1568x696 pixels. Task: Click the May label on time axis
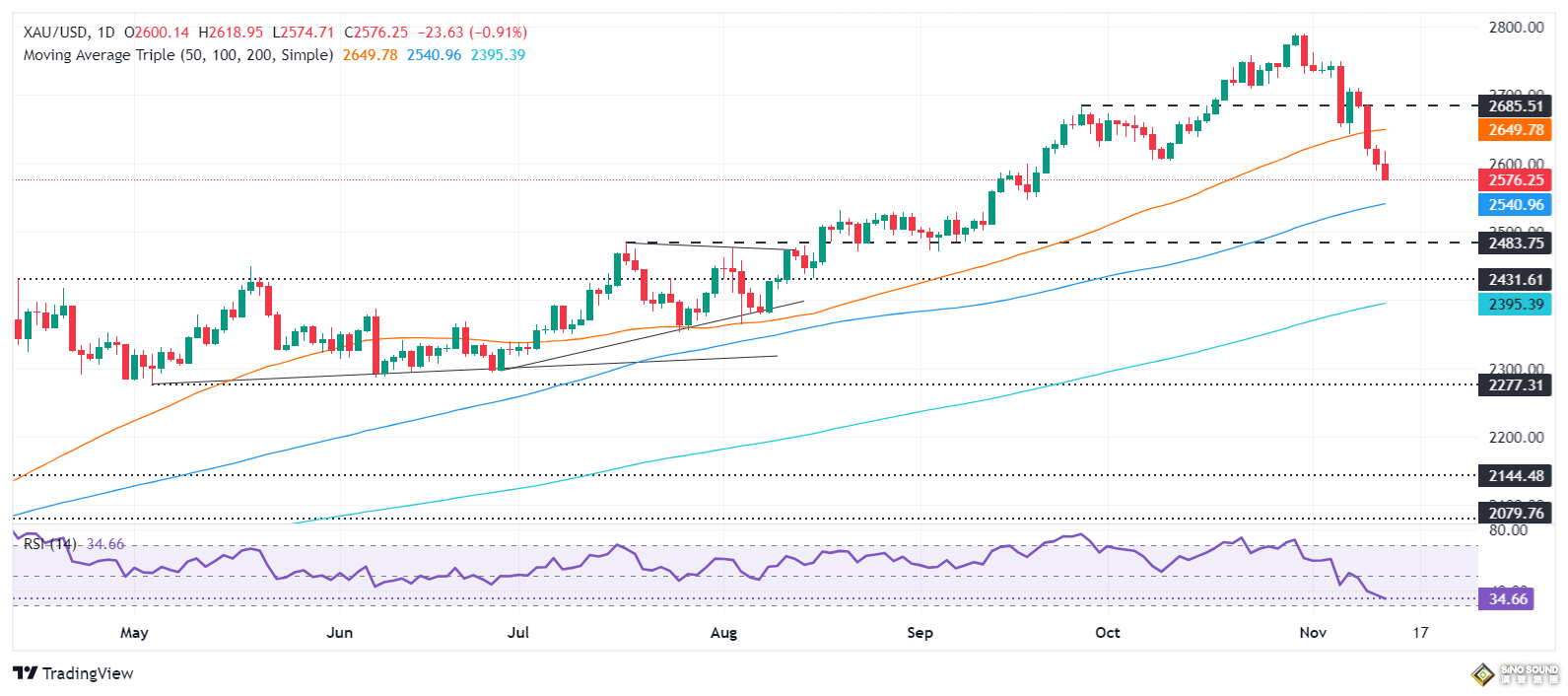(134, 633)
